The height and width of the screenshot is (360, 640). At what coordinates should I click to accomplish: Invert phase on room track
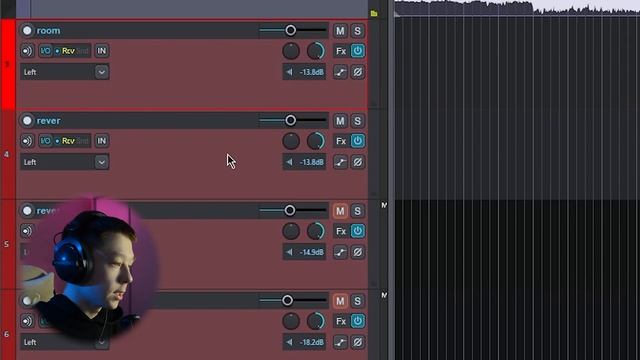(358, 72)
